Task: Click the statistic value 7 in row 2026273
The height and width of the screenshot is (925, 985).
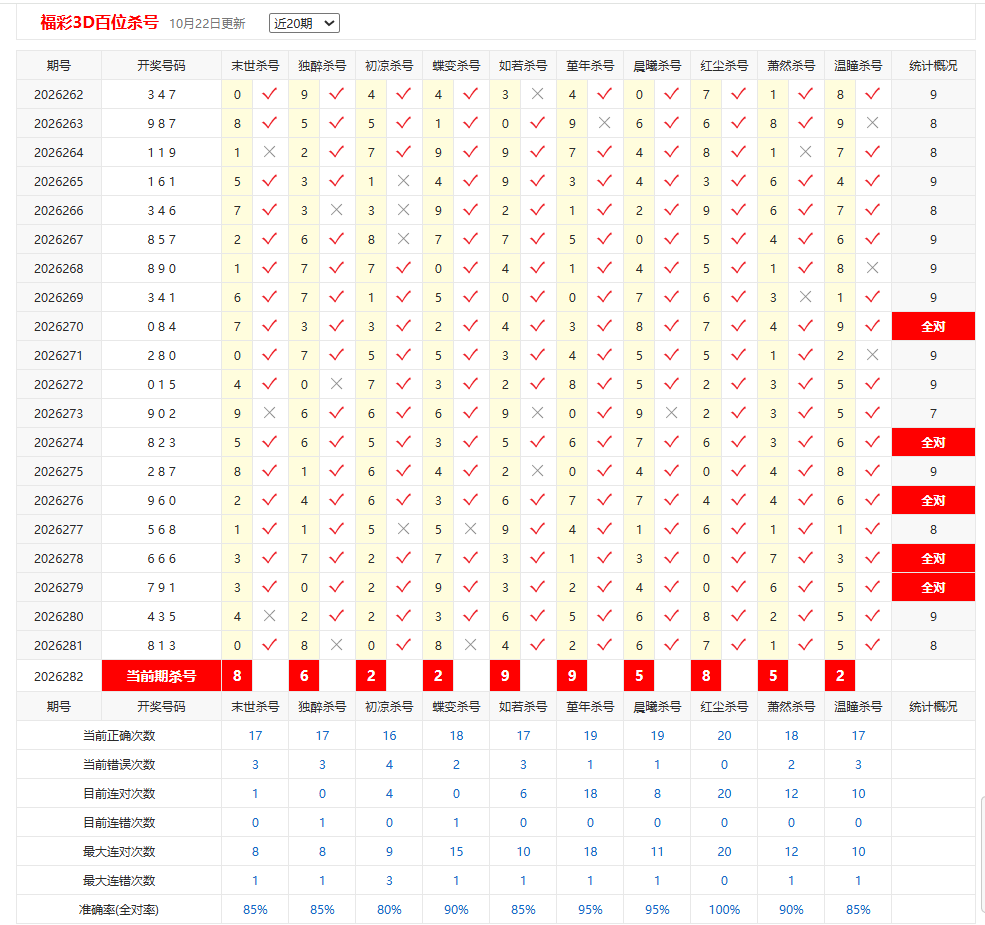Action: point(933,413)
